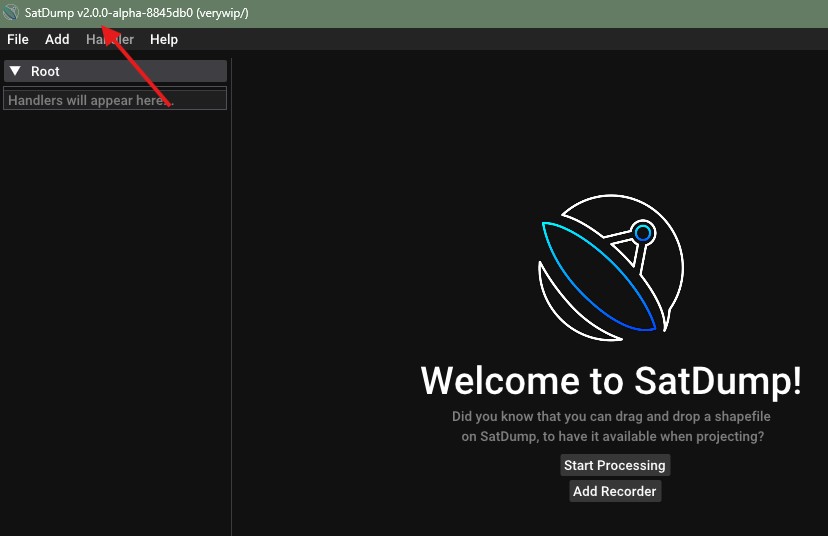Open the Help menu

[164, 39]
